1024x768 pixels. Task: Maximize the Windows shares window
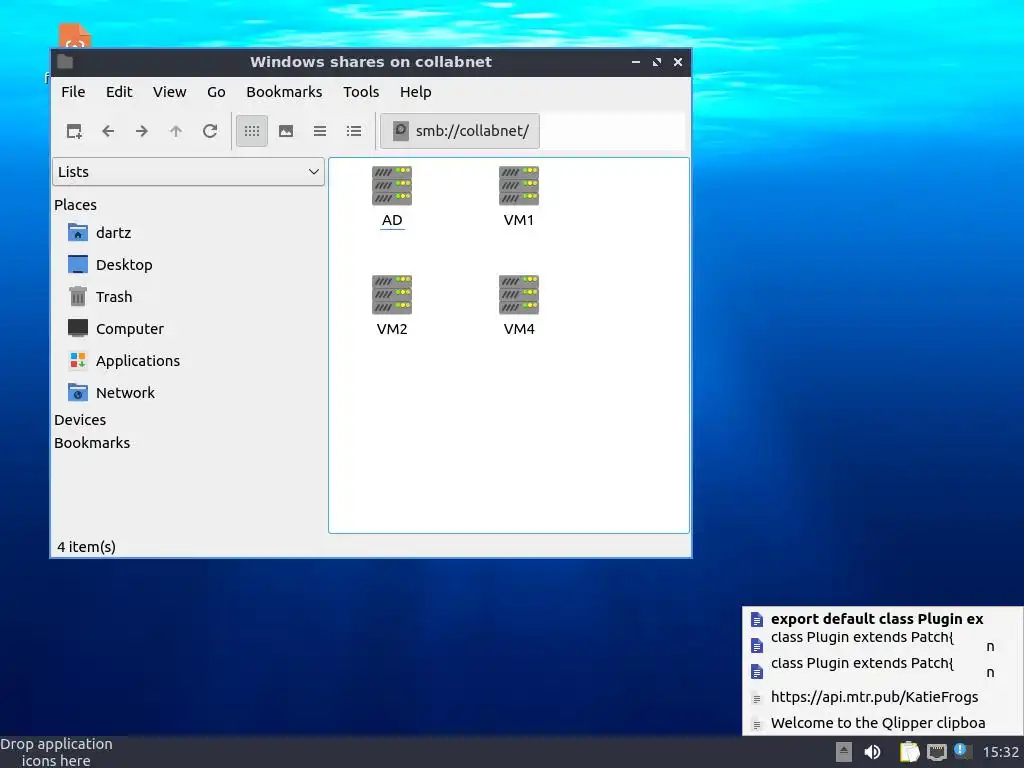(x=657, y=62)
